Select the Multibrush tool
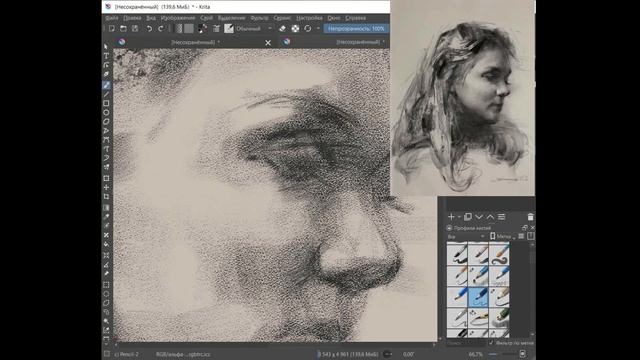The width and height of the screenshot is (640, 360). click(106, 167)
